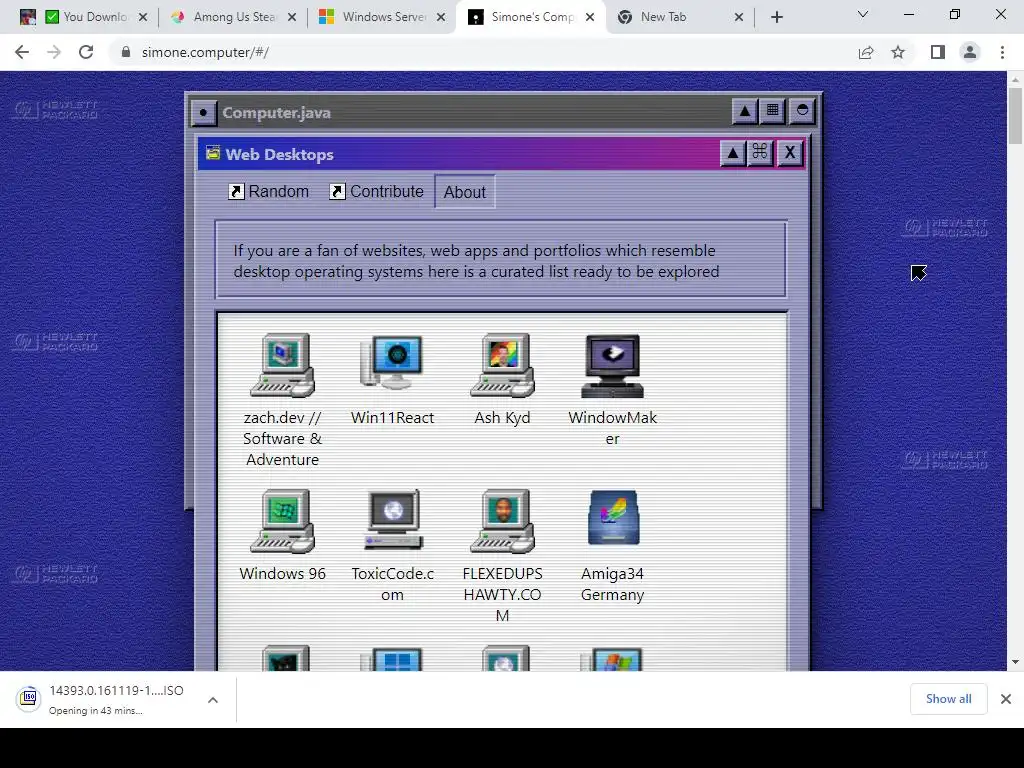Open the Win11React desktop icon
The image size is (1024, 768).
point(392,362)
